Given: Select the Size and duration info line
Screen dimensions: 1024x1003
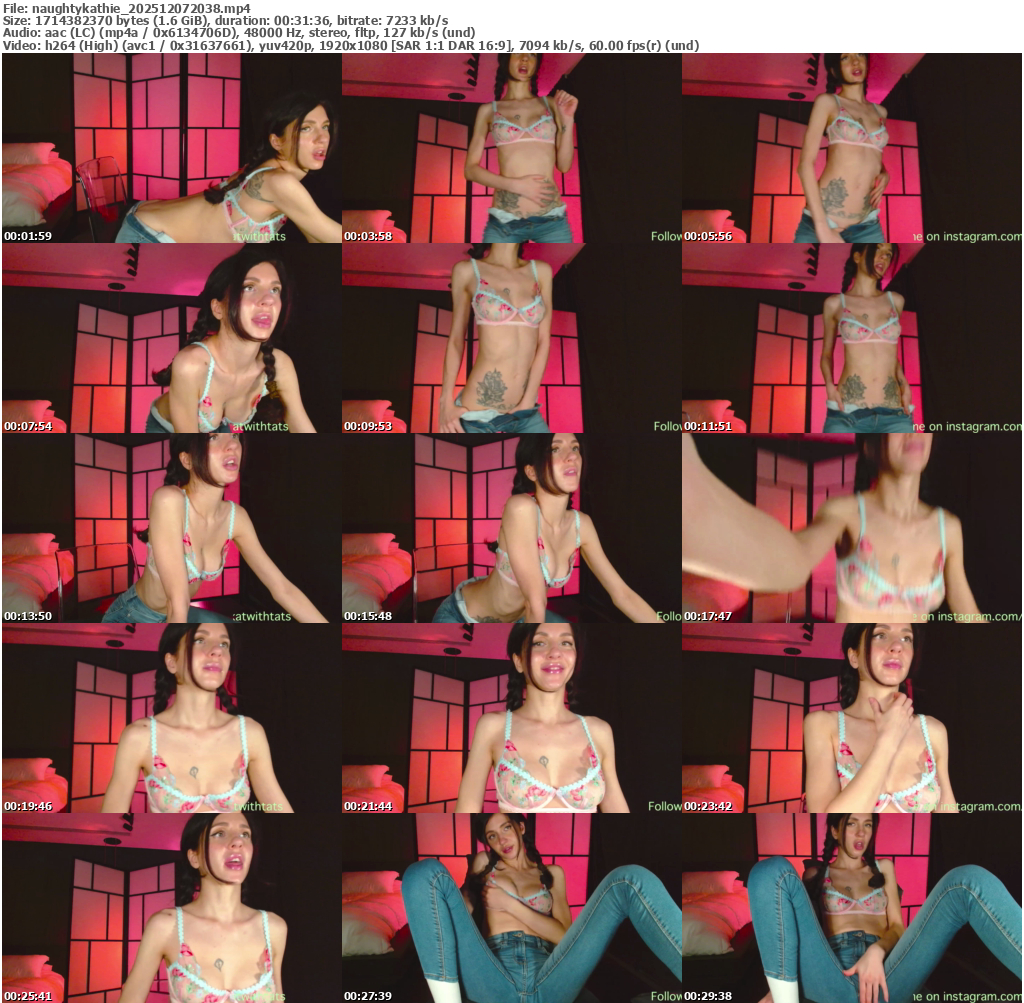Looking at the screenshot, I should 225,20.
